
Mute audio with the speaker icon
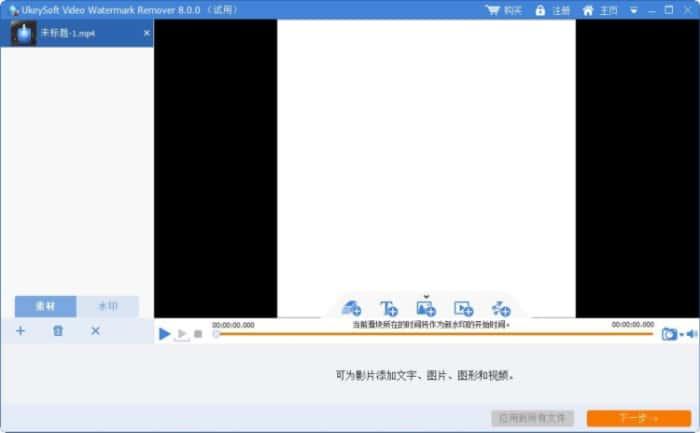[691, 334]
